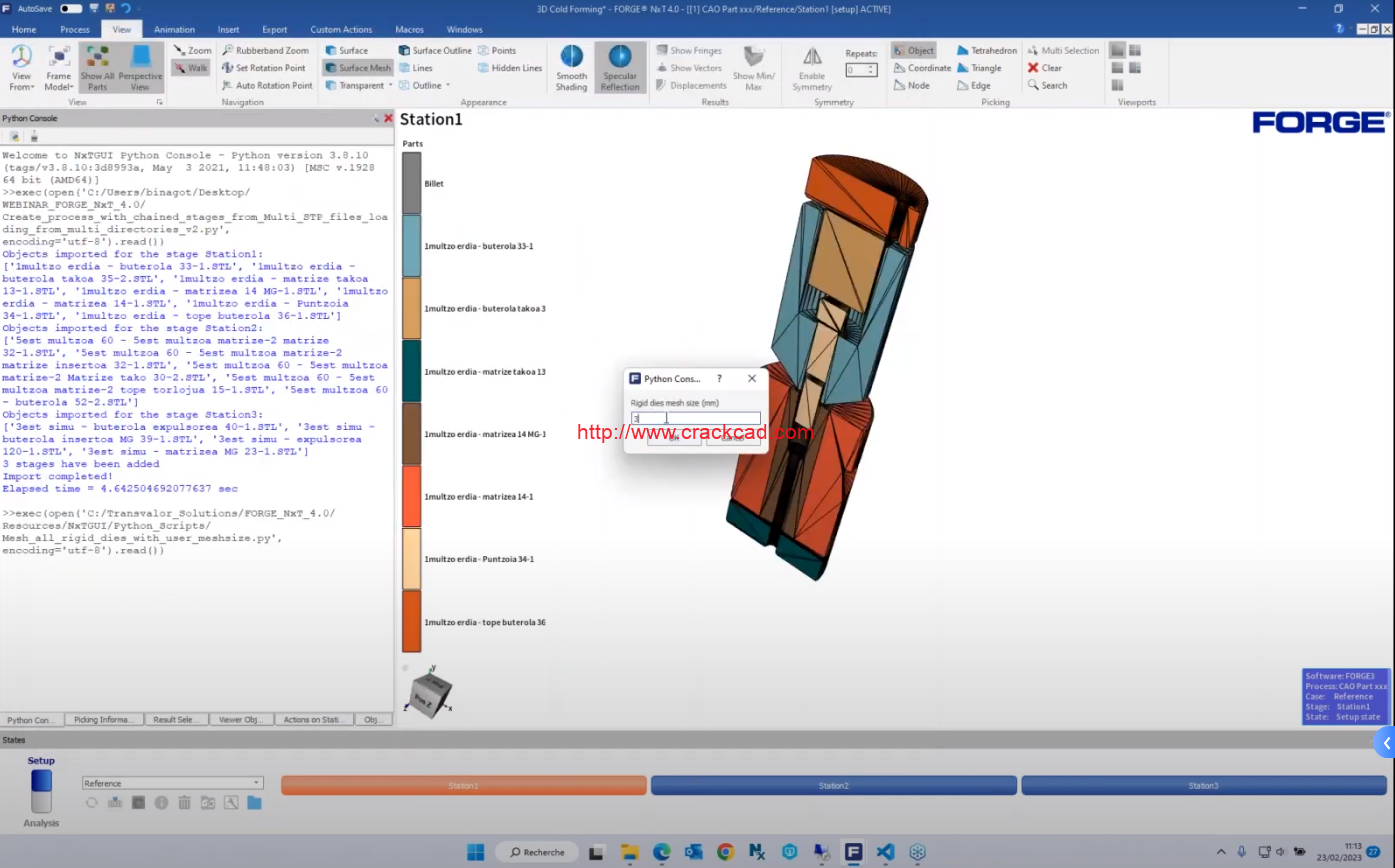Screen dimensions: 1395x868
Task: Toggle the Setup/Analysis state switch
Action: click(41, 791)
